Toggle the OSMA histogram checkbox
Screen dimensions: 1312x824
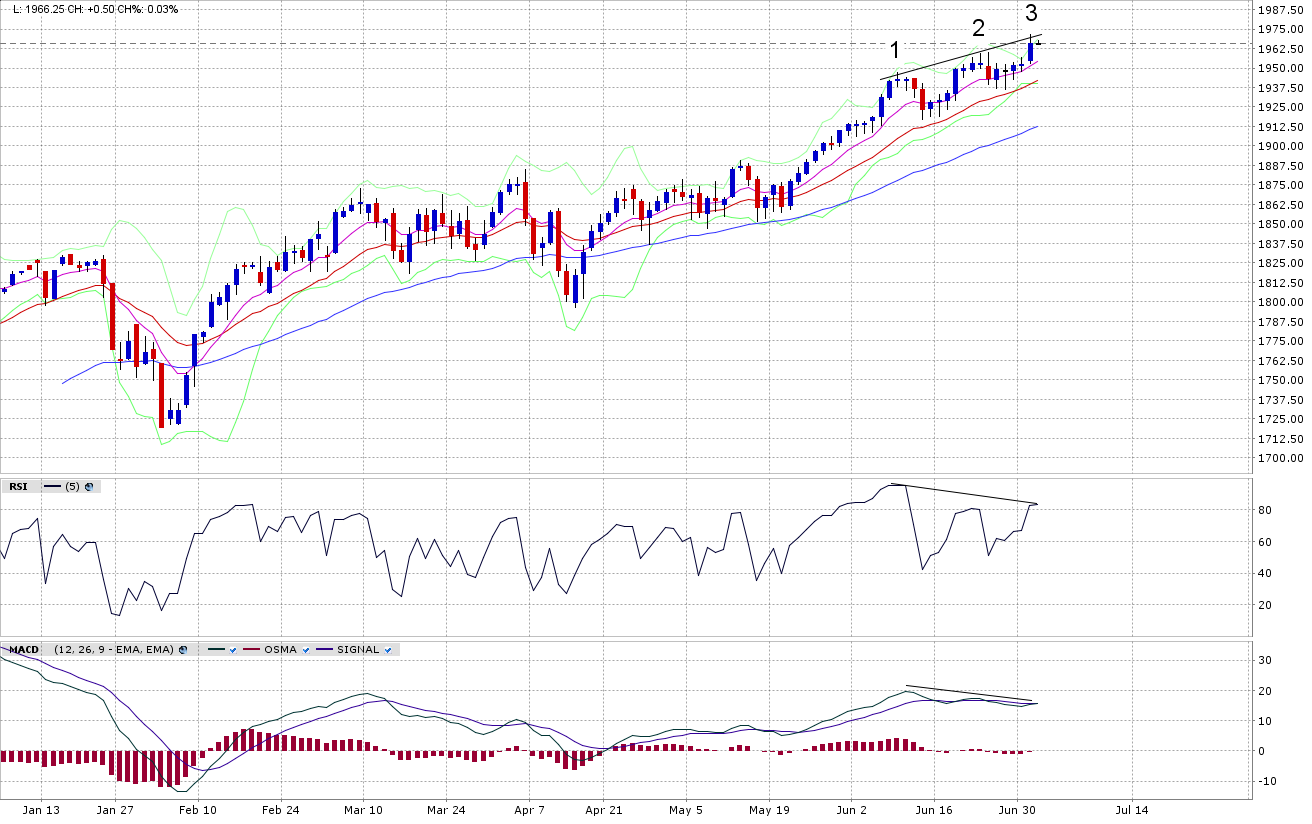click(306, 650)
